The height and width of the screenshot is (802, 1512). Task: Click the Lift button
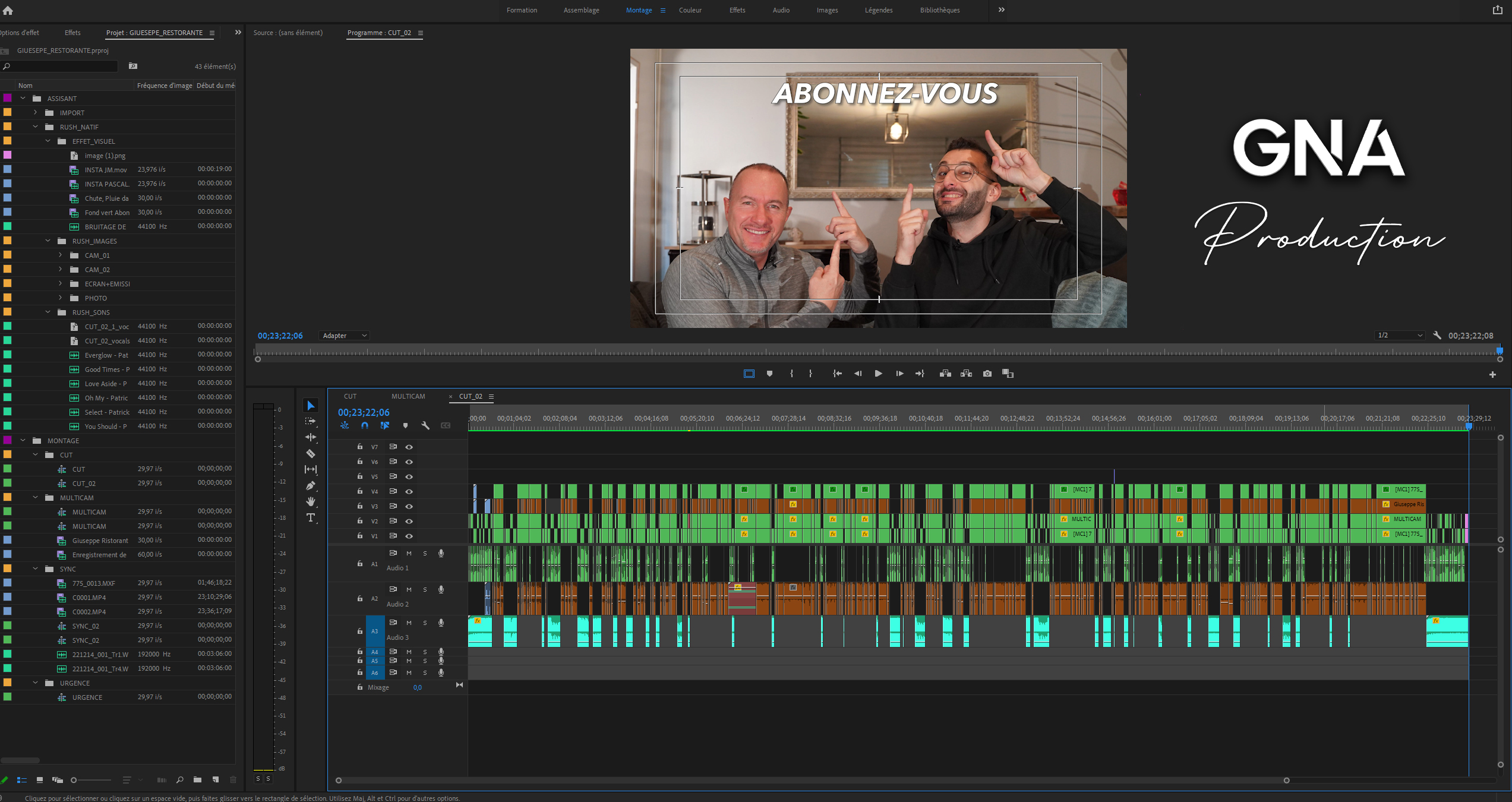click(x=945, y=374)
